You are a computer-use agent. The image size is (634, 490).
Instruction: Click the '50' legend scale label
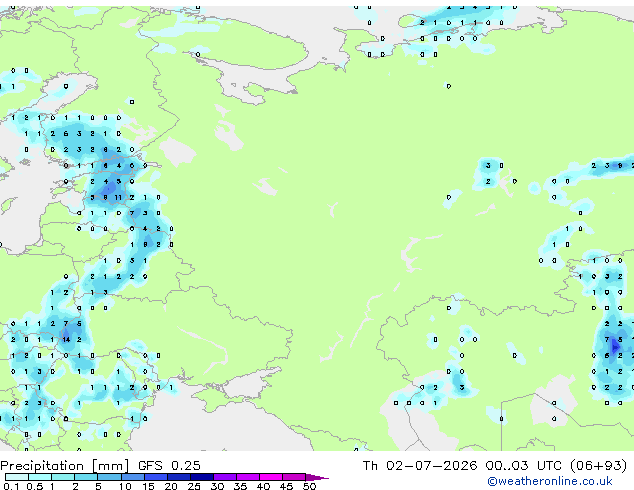coord(309,486)
